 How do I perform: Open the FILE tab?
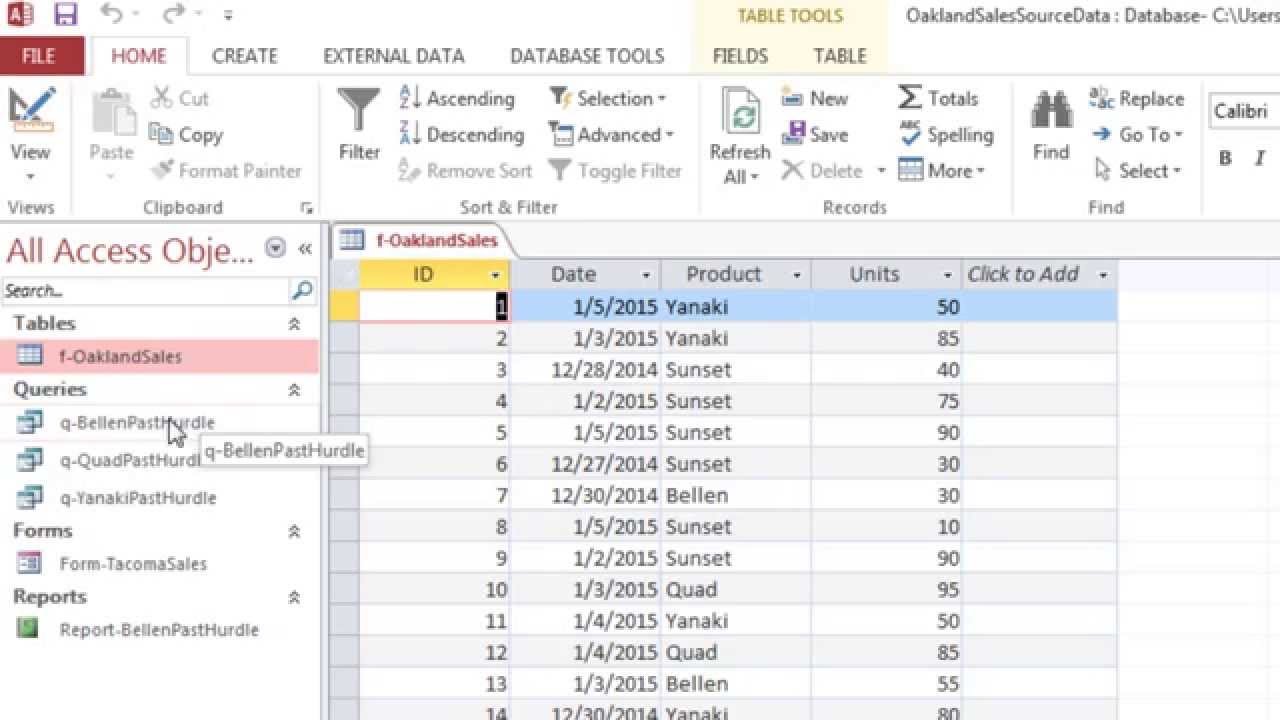[x=38, y=56]
